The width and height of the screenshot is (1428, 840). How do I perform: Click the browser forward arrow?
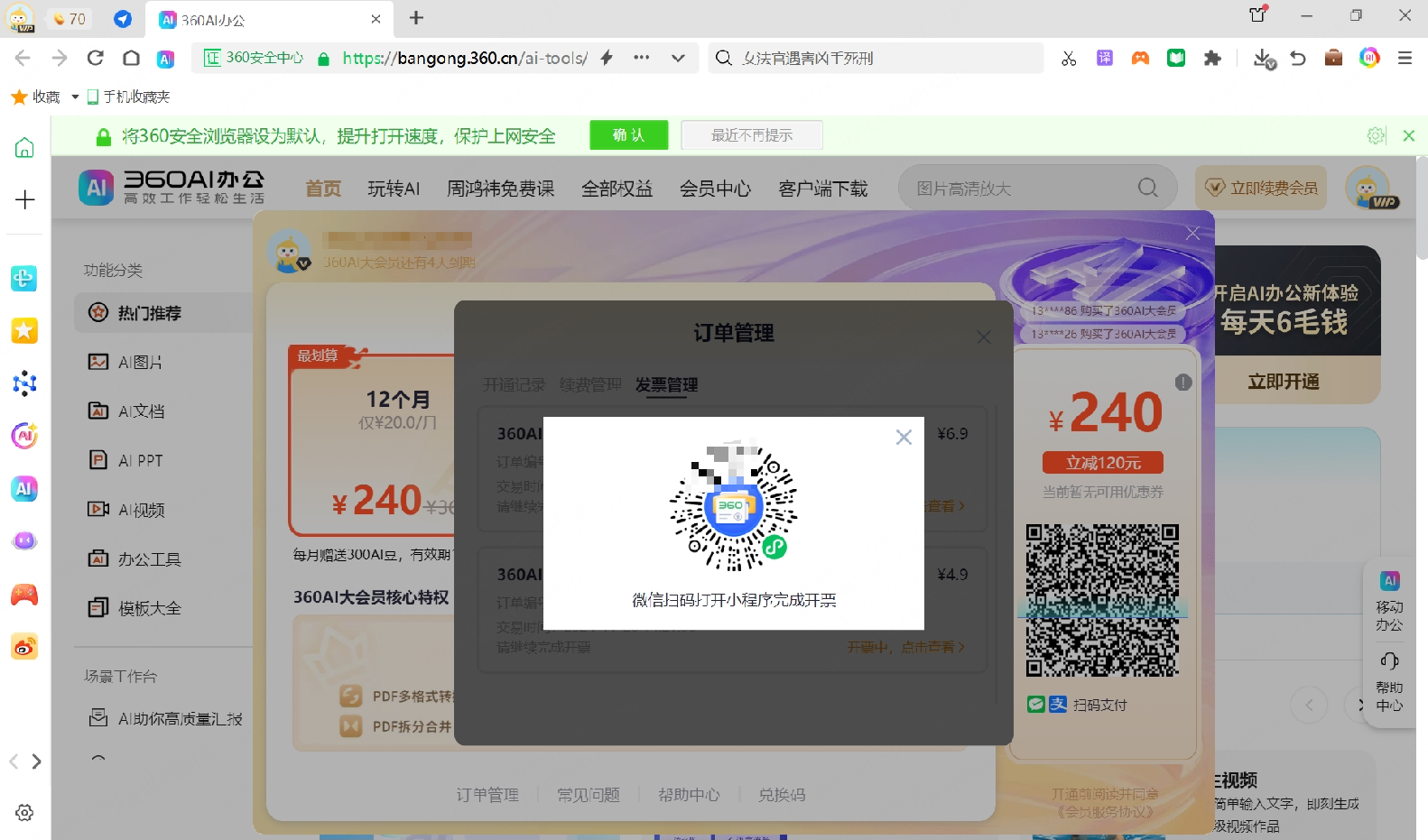click(60, 58)
